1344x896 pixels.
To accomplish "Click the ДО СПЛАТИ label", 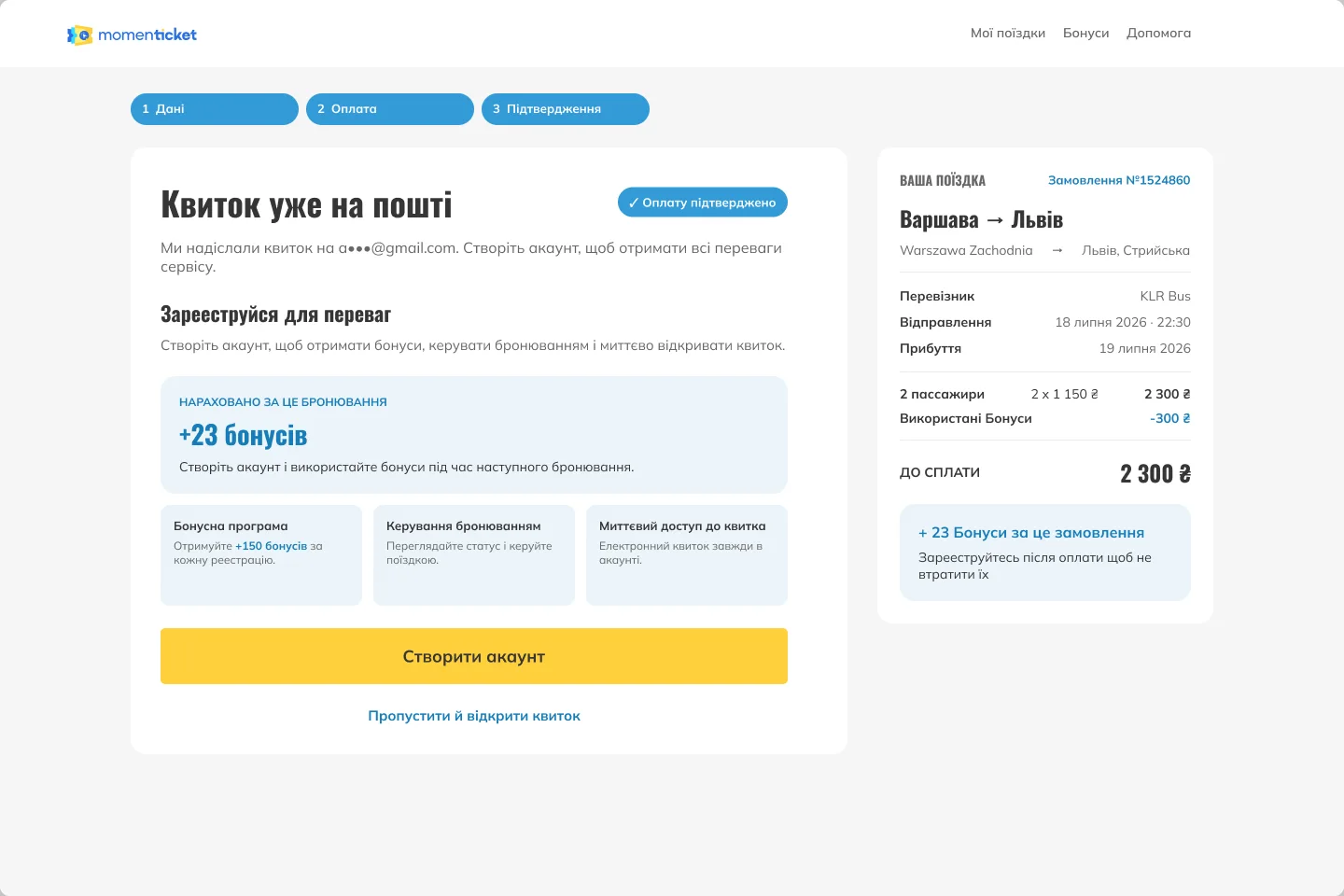I will pos(940,472).
